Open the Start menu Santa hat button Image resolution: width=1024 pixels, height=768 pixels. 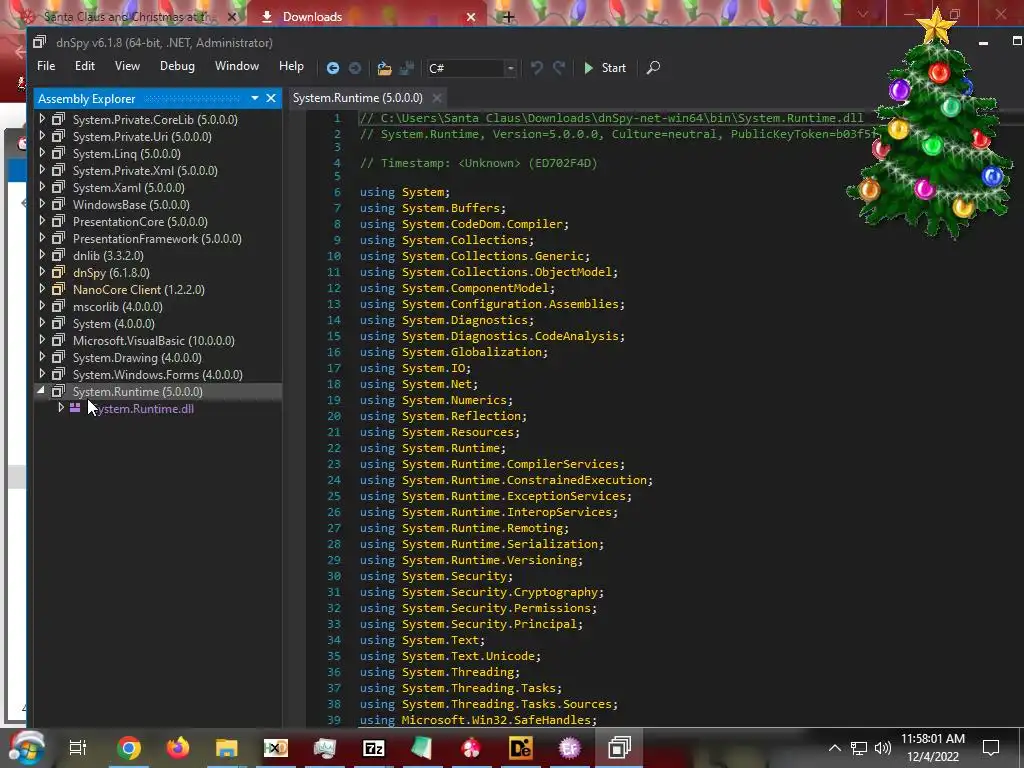tap(26, 747)
